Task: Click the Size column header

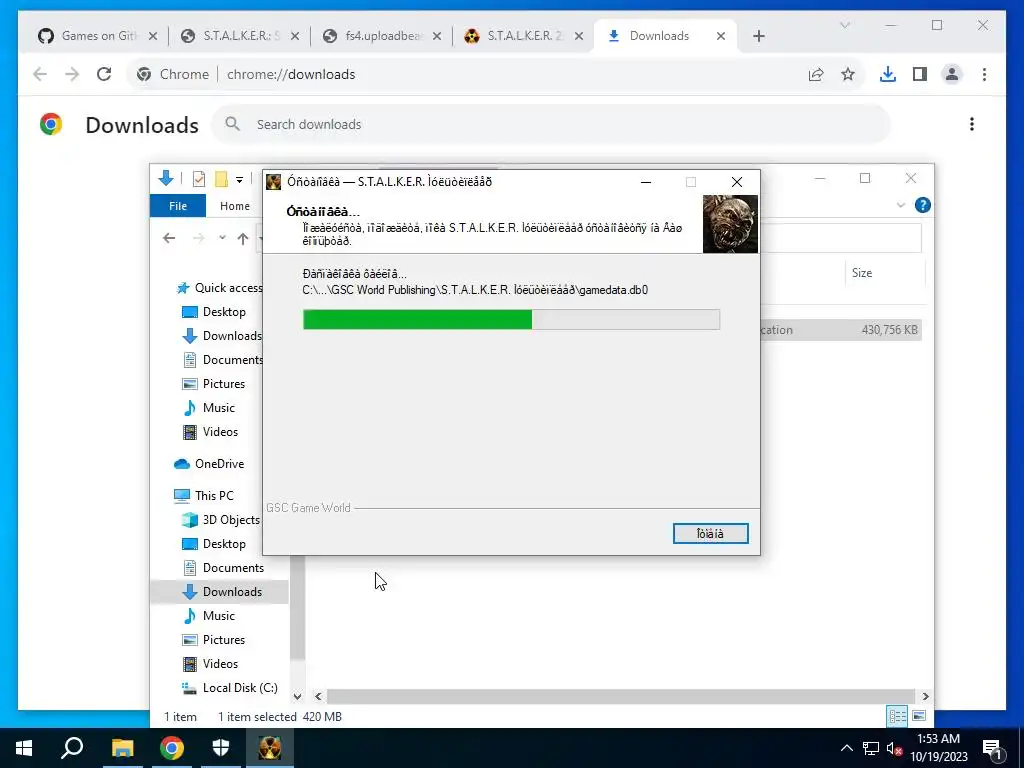Action: (x=862, y=273)
